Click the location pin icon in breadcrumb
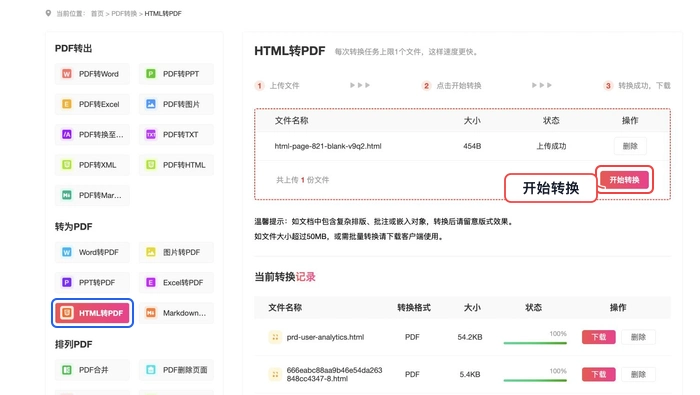Image resolution: width=700 pixels, height=395 pixels. [48, 13]
